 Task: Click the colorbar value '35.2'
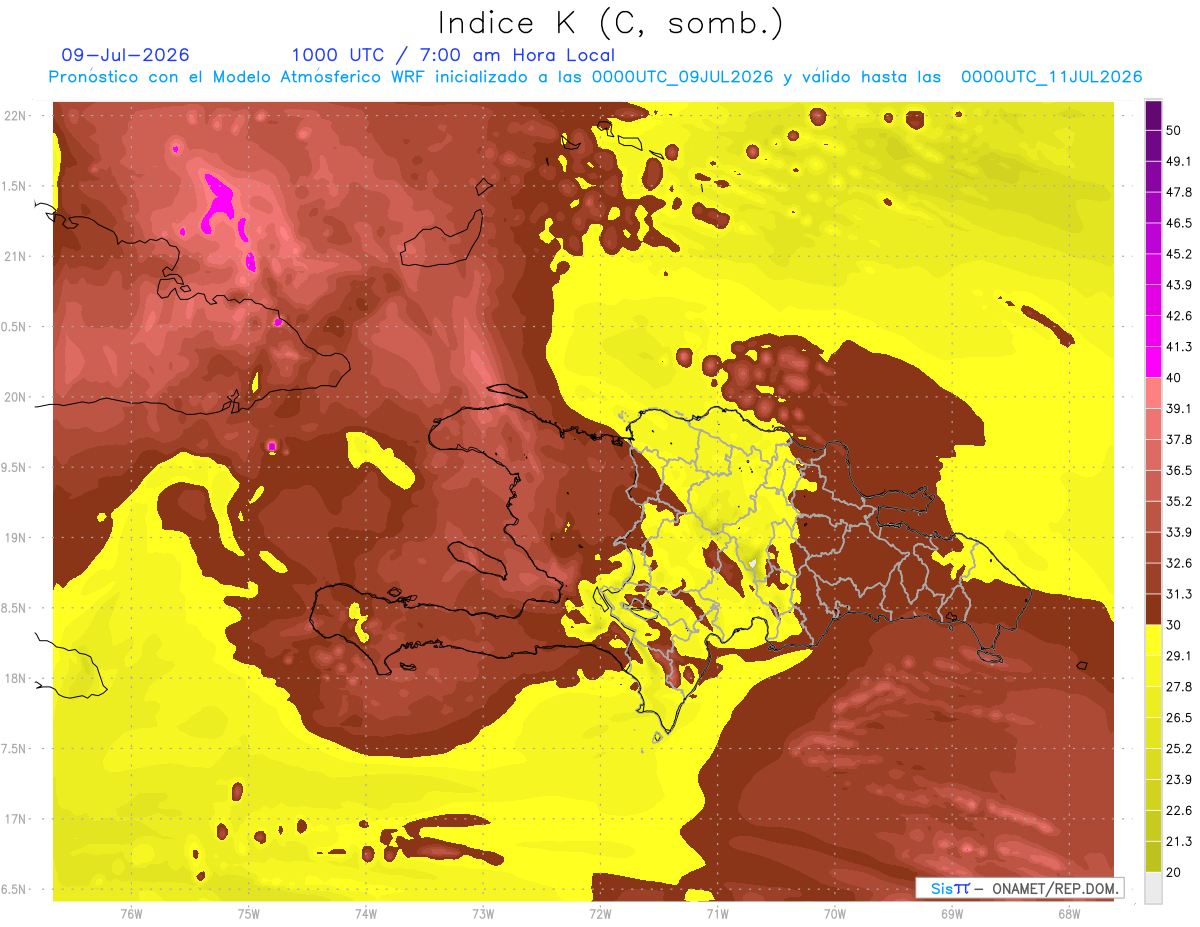coord(1179,502)
